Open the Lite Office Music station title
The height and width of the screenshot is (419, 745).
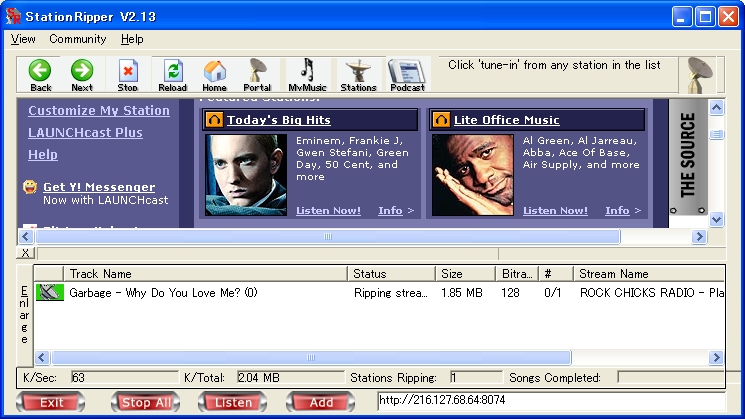click(x=506, y=120)
